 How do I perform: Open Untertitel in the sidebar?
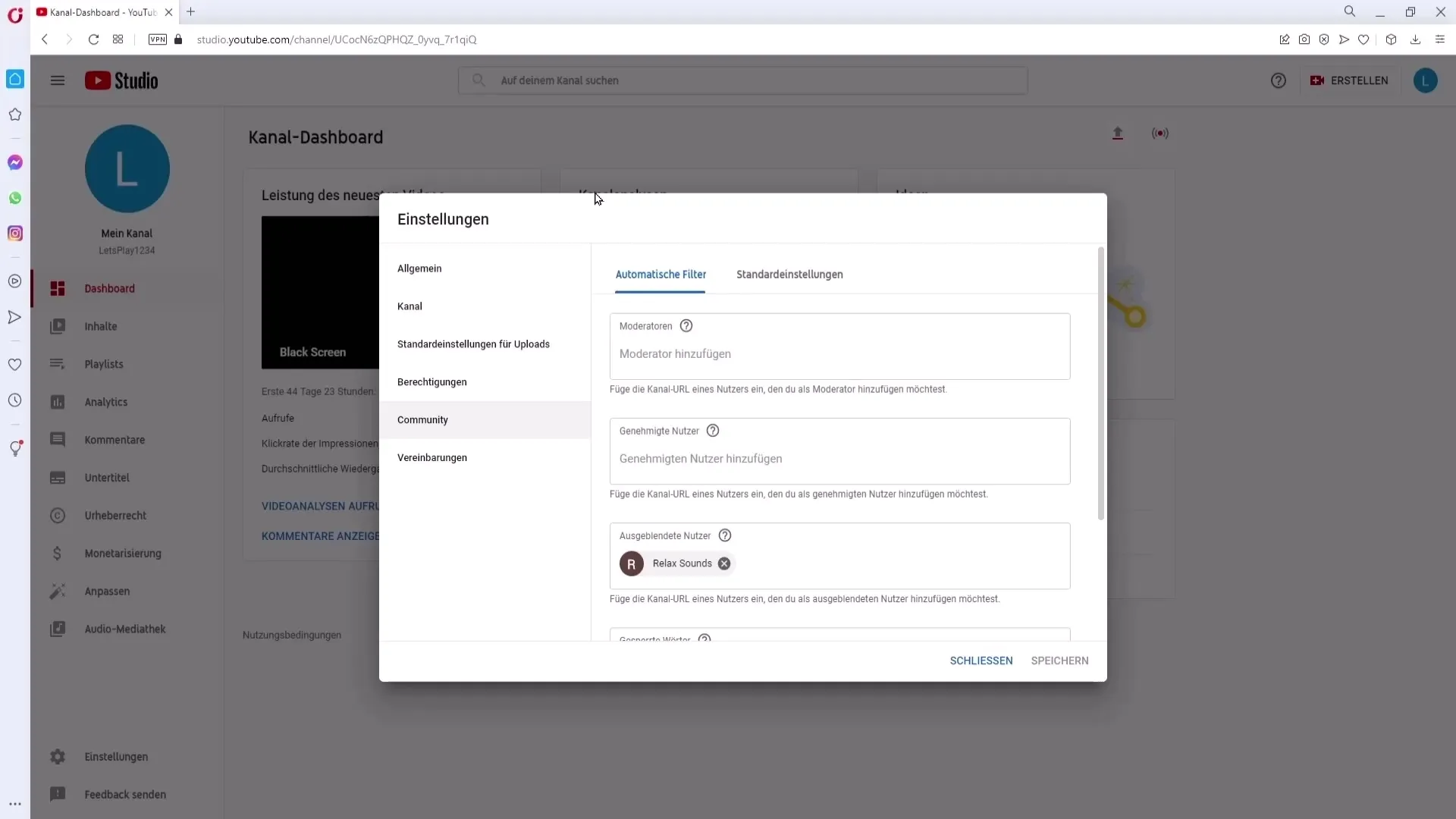(x=127, y=478)
